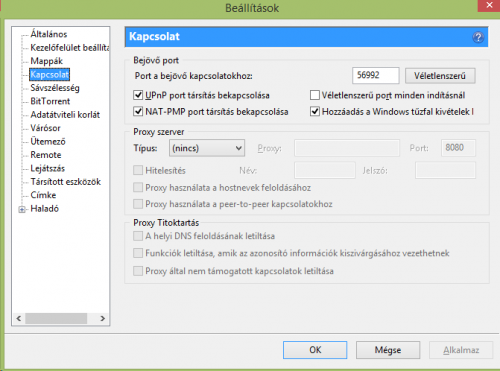Close the Beállítások window
Image resolution: width=500 pixels, height=371 pixels.
(x=489, y=6)
